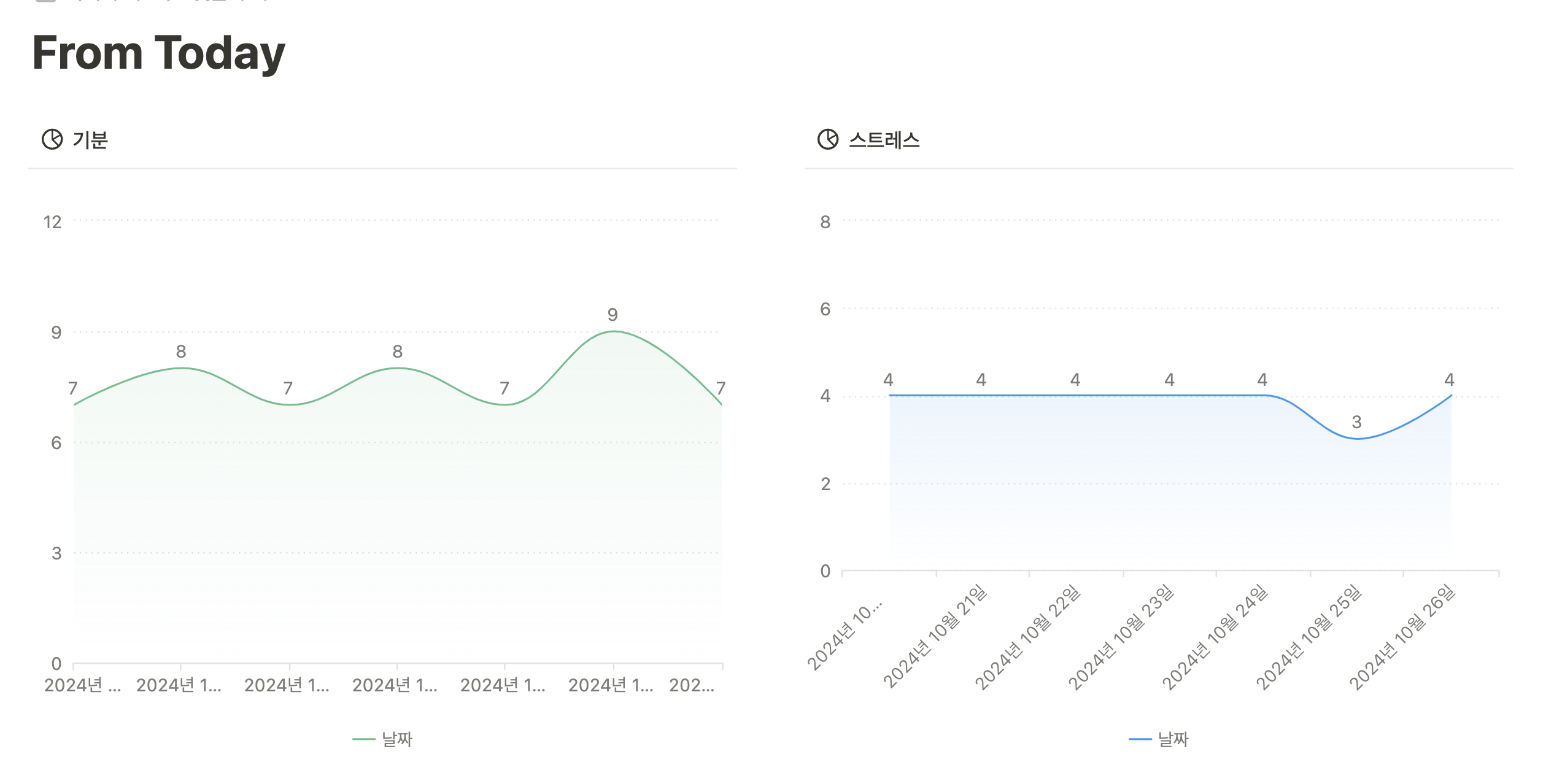Click the 2024년 10월 25일 axis label
This screenshot has width=1554, height=784.
point(1309,636)
